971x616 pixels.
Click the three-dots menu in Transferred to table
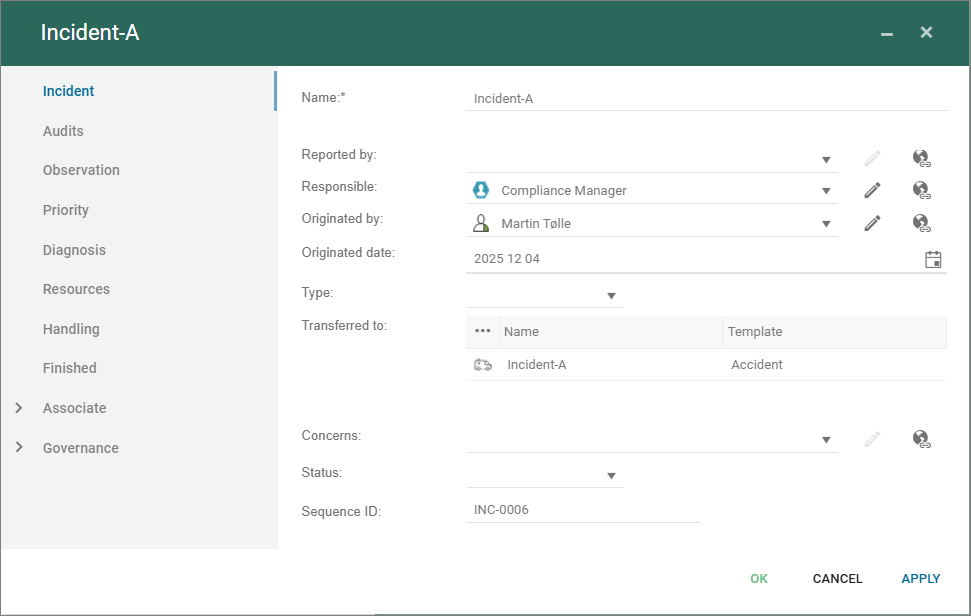click(483, 332)
